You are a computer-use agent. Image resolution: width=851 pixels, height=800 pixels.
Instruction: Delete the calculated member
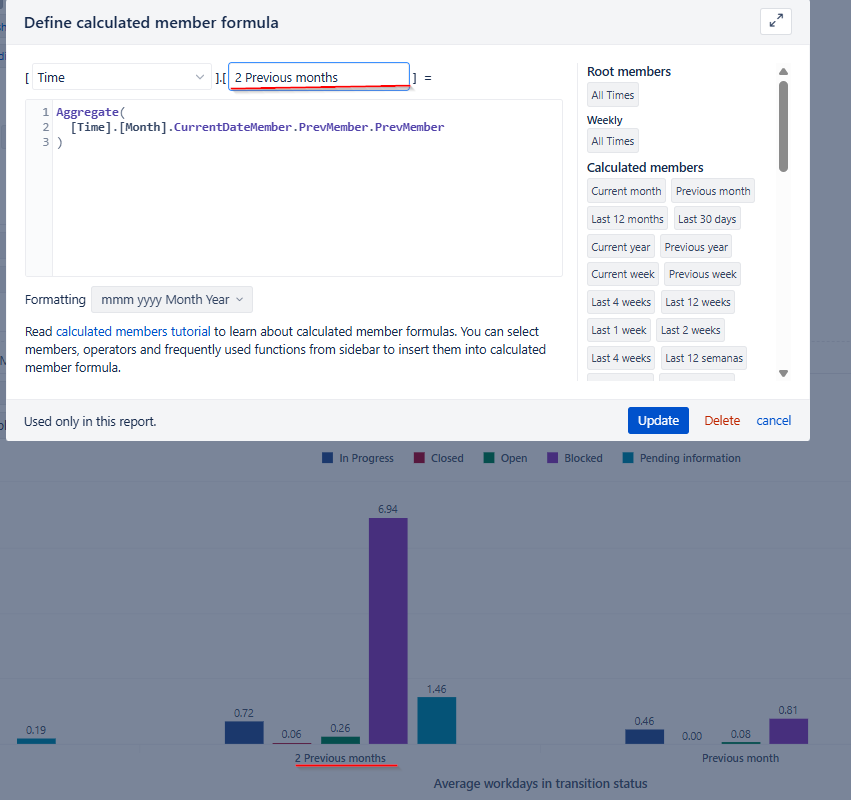click(722, 421)
